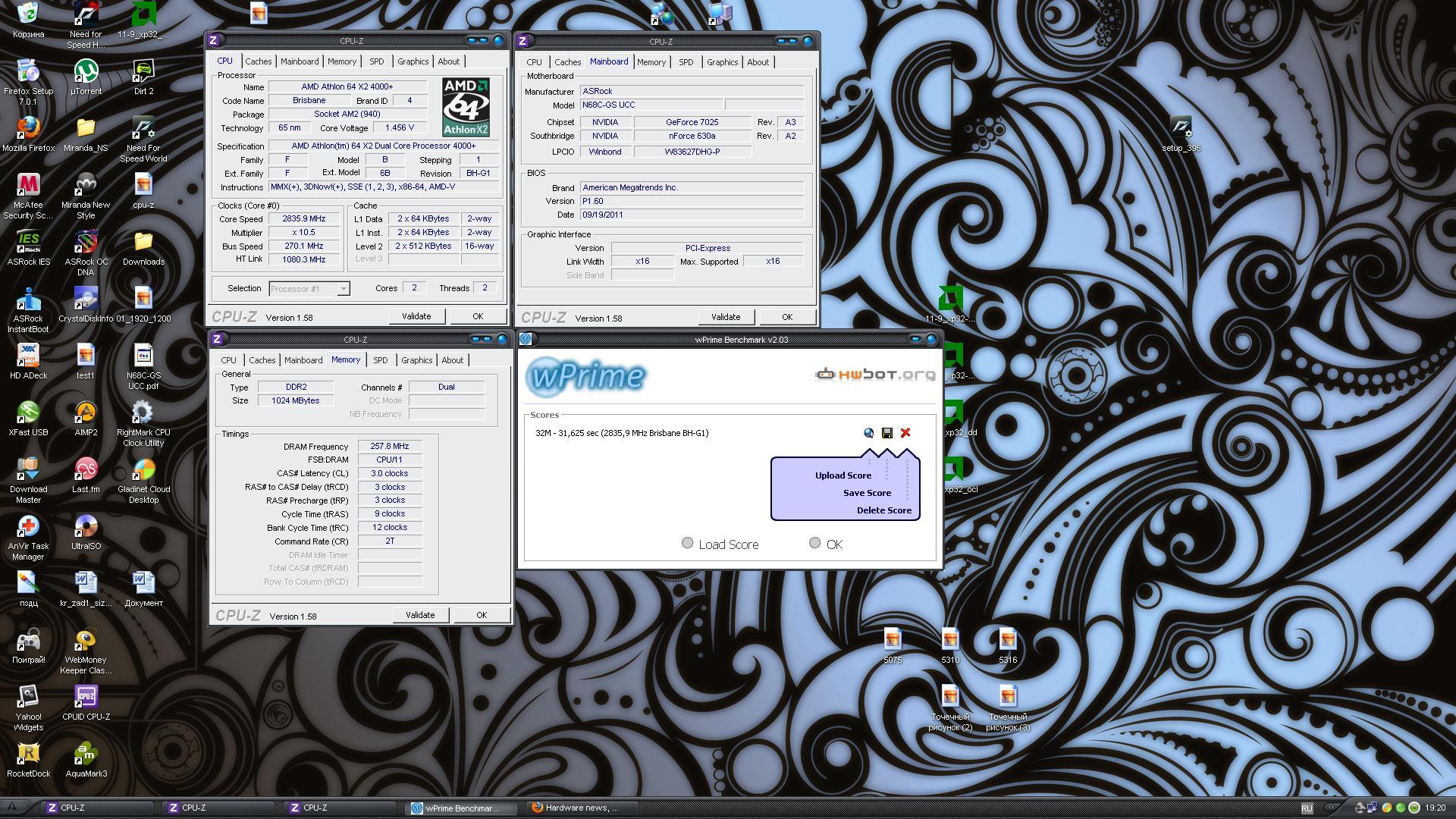The height and width of the screenshot is (819, 1456).
Task: Open the N68C-GS UCC.pdf file icon
Action: (143, 366)
